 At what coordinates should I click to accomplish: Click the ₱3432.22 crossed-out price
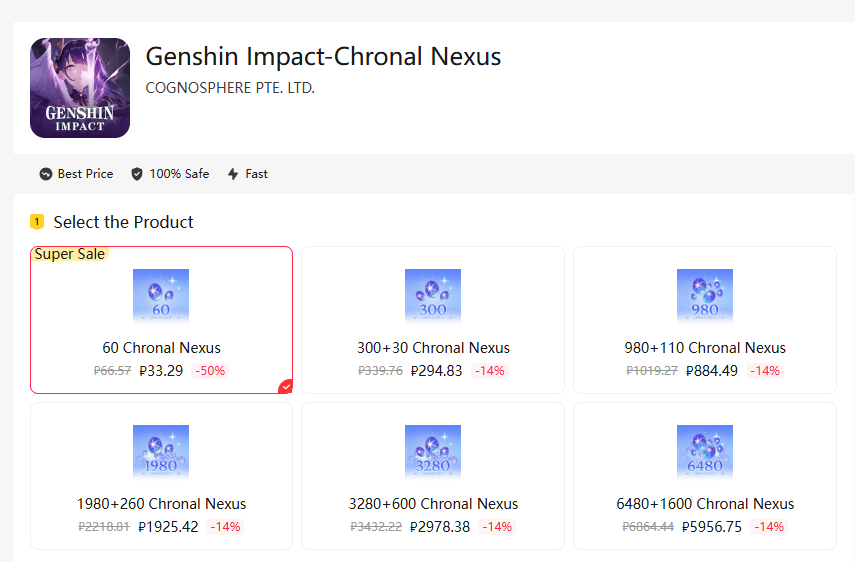point(376,527)
